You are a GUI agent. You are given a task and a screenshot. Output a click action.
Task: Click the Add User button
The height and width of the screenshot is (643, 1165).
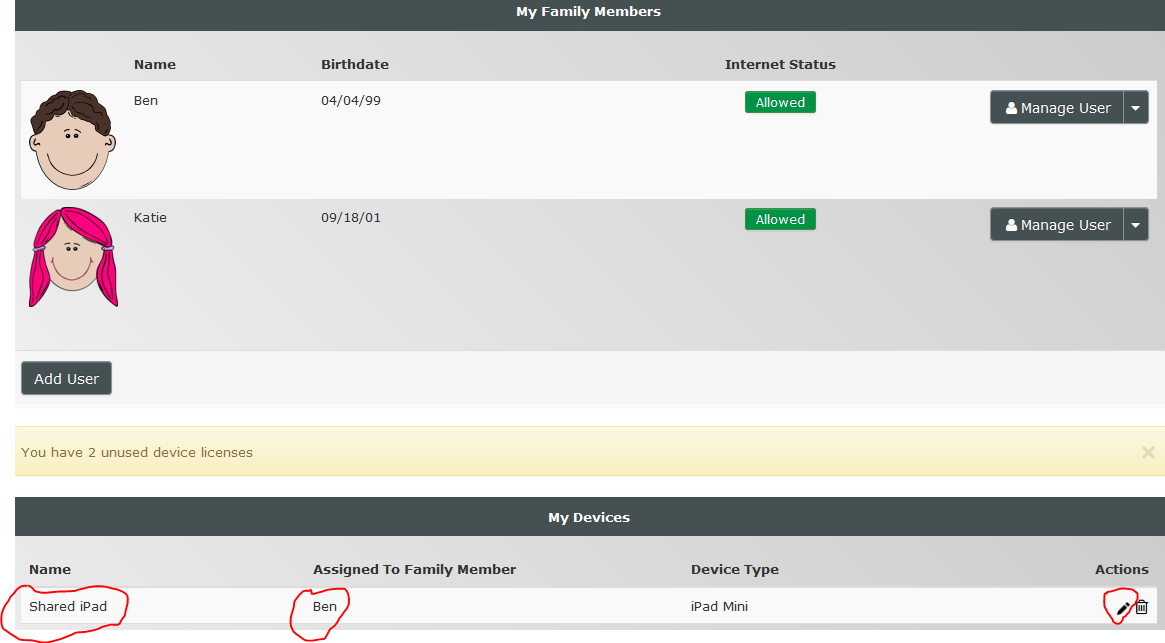pyautogui.click(x=66, y=379)
